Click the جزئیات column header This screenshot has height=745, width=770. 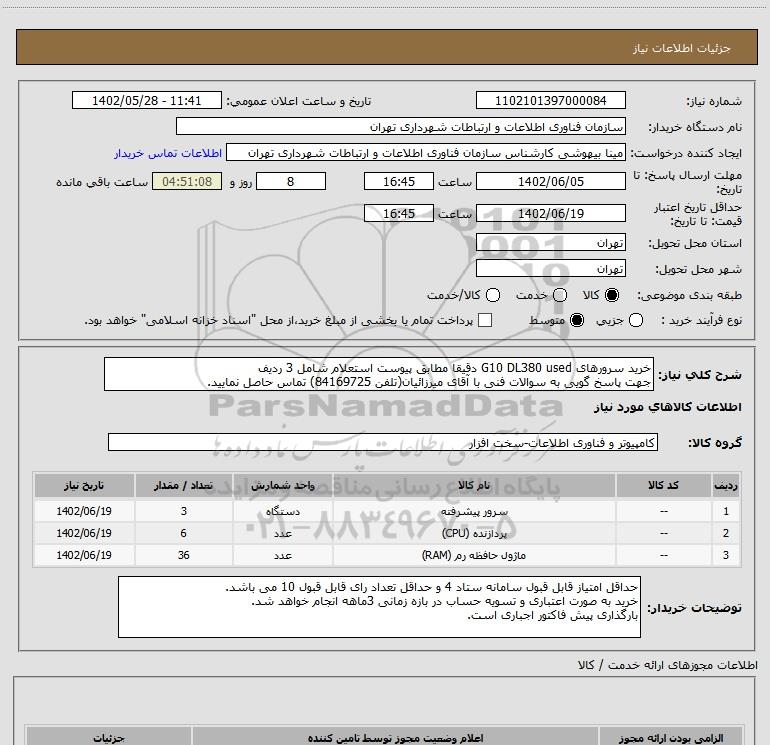point(109,738)
